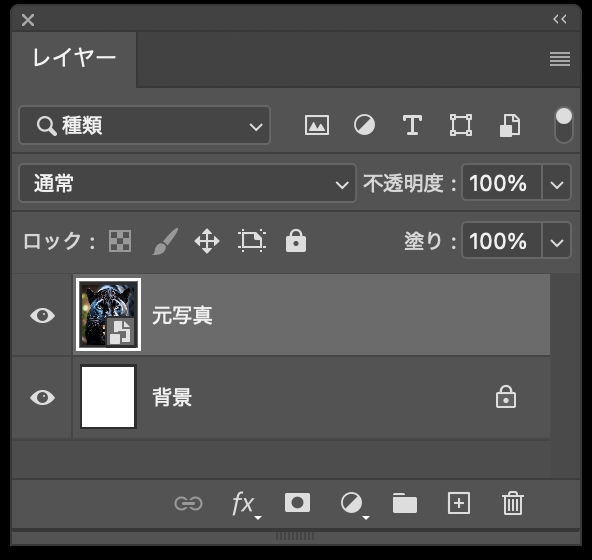Filter for type layers with T icon
Image resolution: width=592 pixels, height=560 pixels.
tap(412, 125)
